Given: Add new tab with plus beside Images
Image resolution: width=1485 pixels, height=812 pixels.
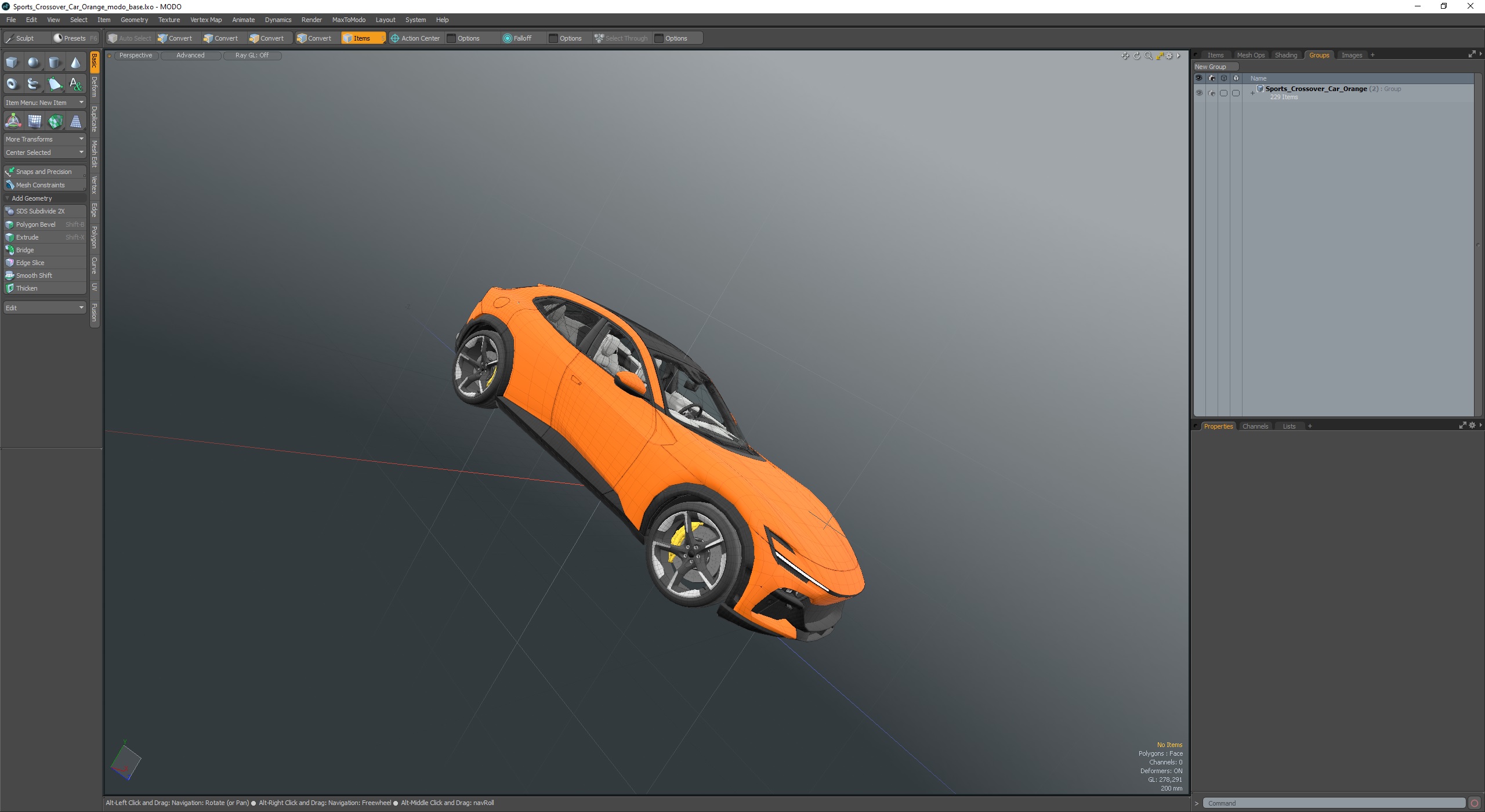Looking at the screenshot, I should pos(1372,55).
